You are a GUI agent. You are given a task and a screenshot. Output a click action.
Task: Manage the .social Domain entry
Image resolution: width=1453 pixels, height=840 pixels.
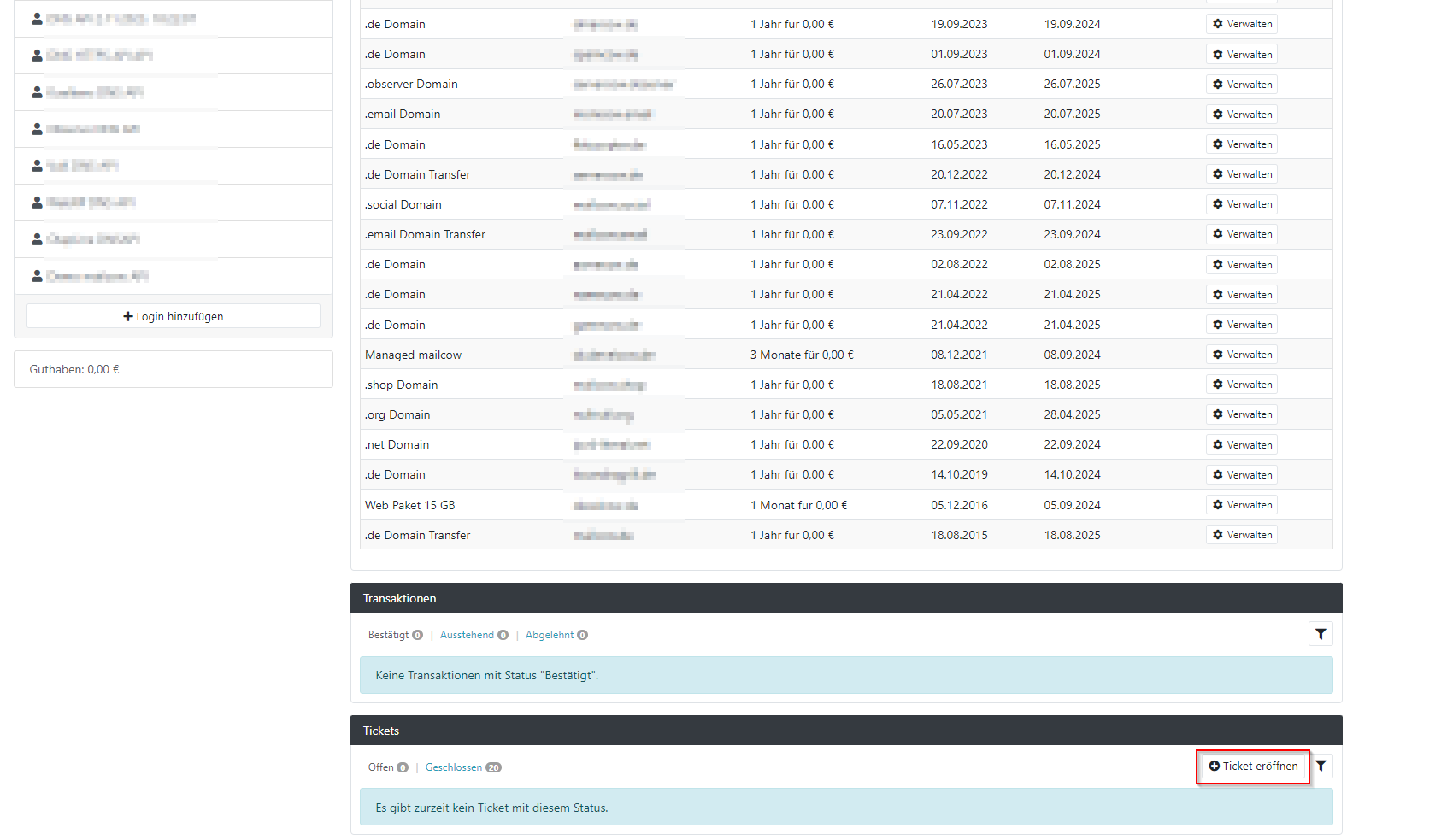coord(1242,204)
